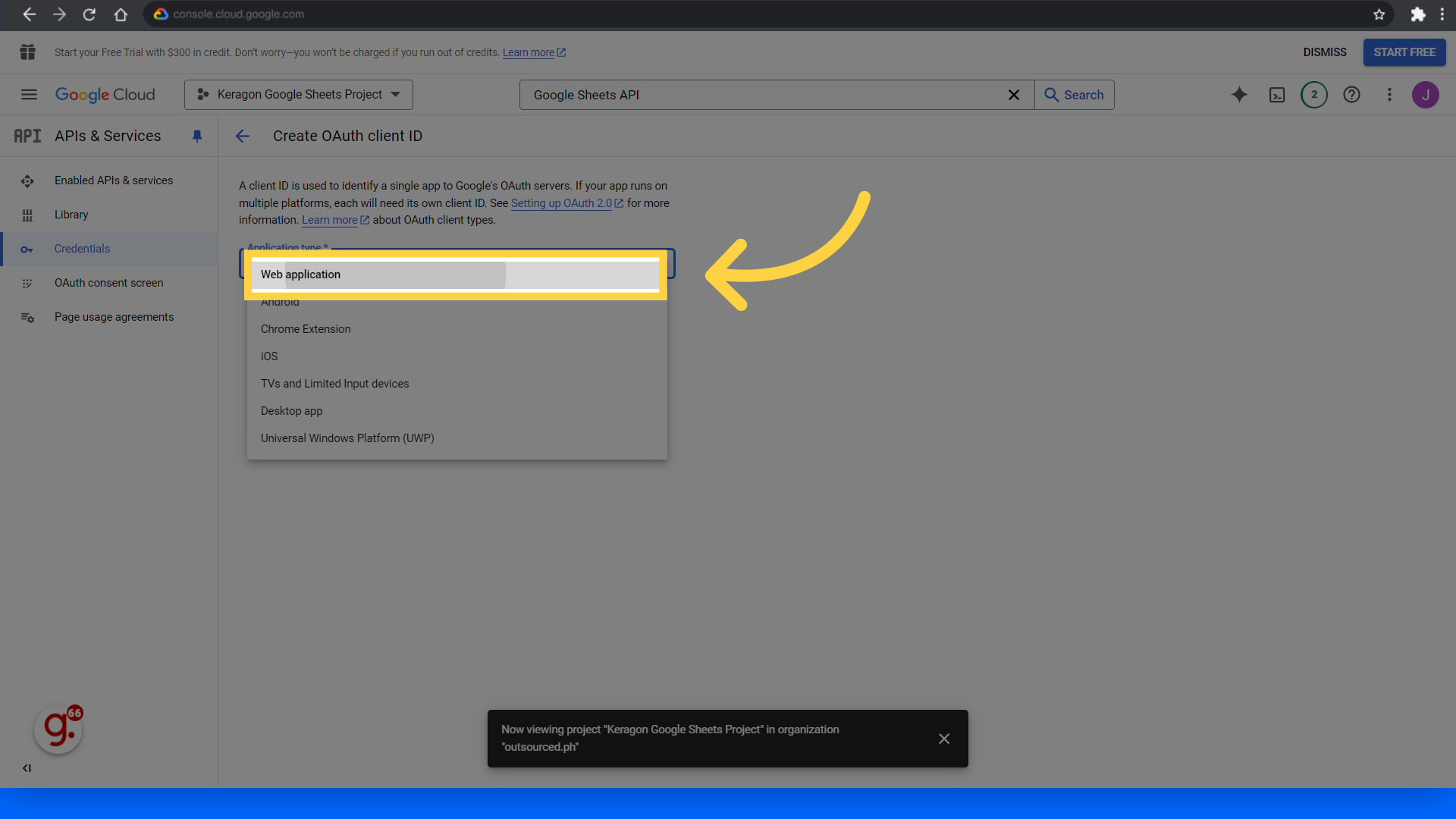Collapse the sidebar navigation panel
Viewport: 1456px width, 819px height.
(27, 768)
